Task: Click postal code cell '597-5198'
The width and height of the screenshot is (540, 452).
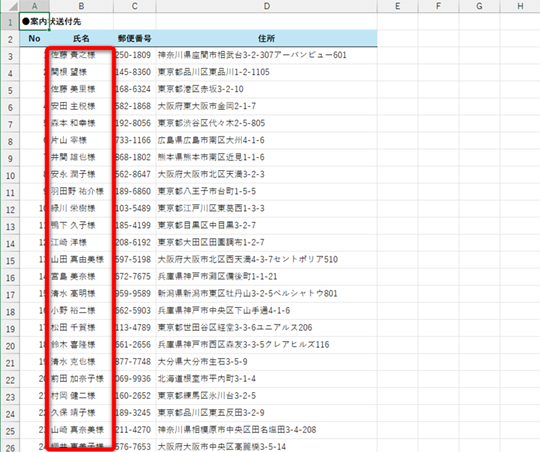Action: coord(135,260)
